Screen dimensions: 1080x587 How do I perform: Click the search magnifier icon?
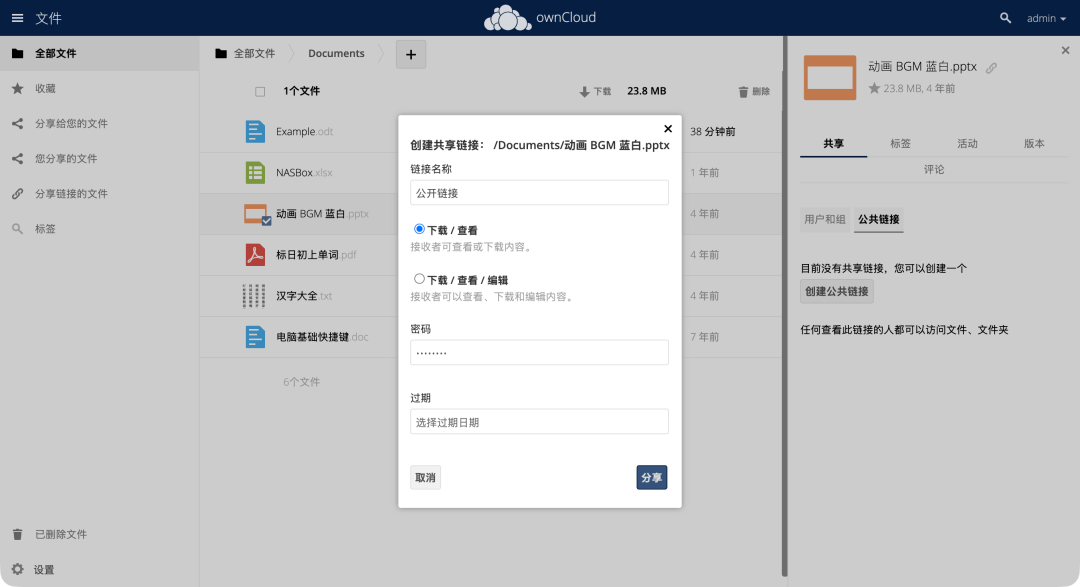click(1005, 18)
